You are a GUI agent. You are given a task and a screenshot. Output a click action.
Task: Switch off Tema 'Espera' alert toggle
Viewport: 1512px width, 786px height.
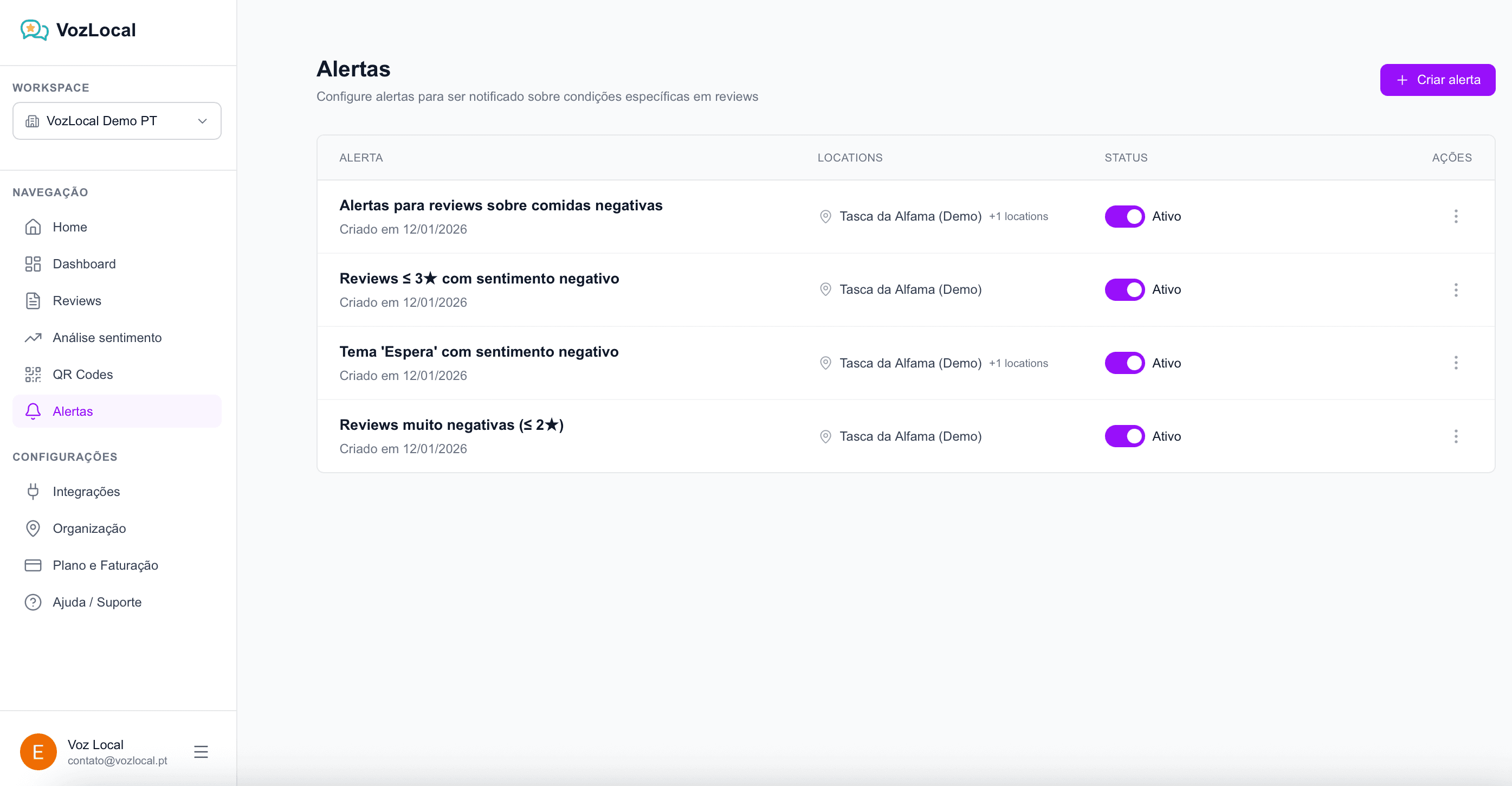pyautogui.click(x=1124, y=363)
